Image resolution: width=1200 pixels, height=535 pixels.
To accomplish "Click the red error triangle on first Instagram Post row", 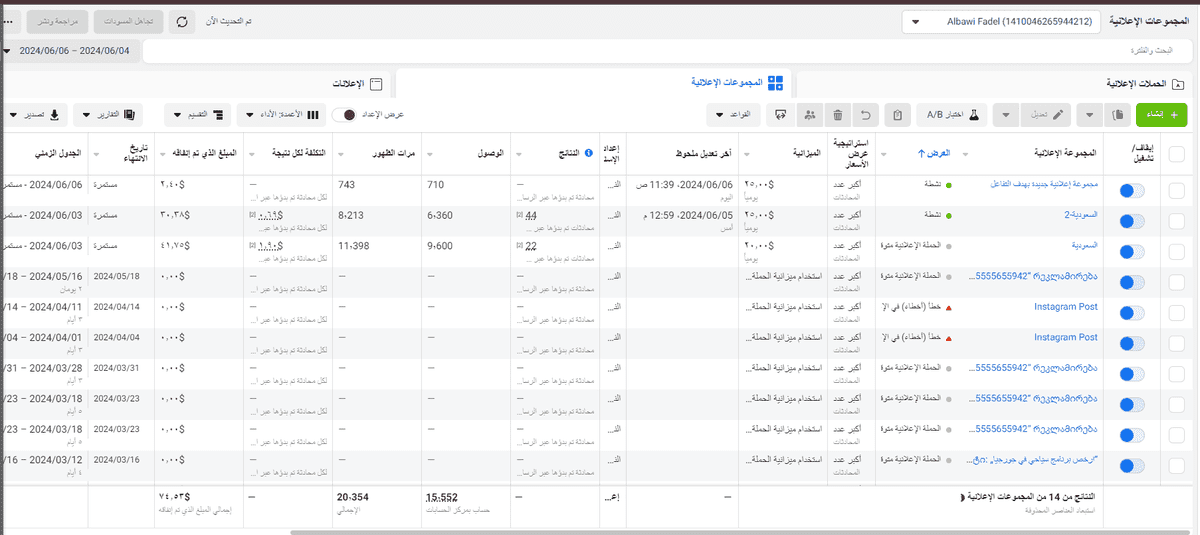I will [949, 307].
